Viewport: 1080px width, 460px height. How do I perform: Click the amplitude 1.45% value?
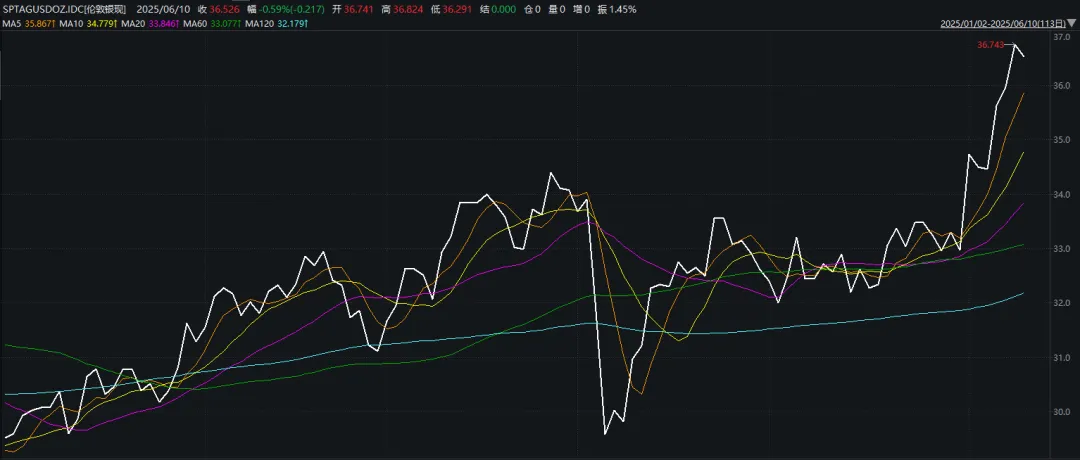coord(623,10)
